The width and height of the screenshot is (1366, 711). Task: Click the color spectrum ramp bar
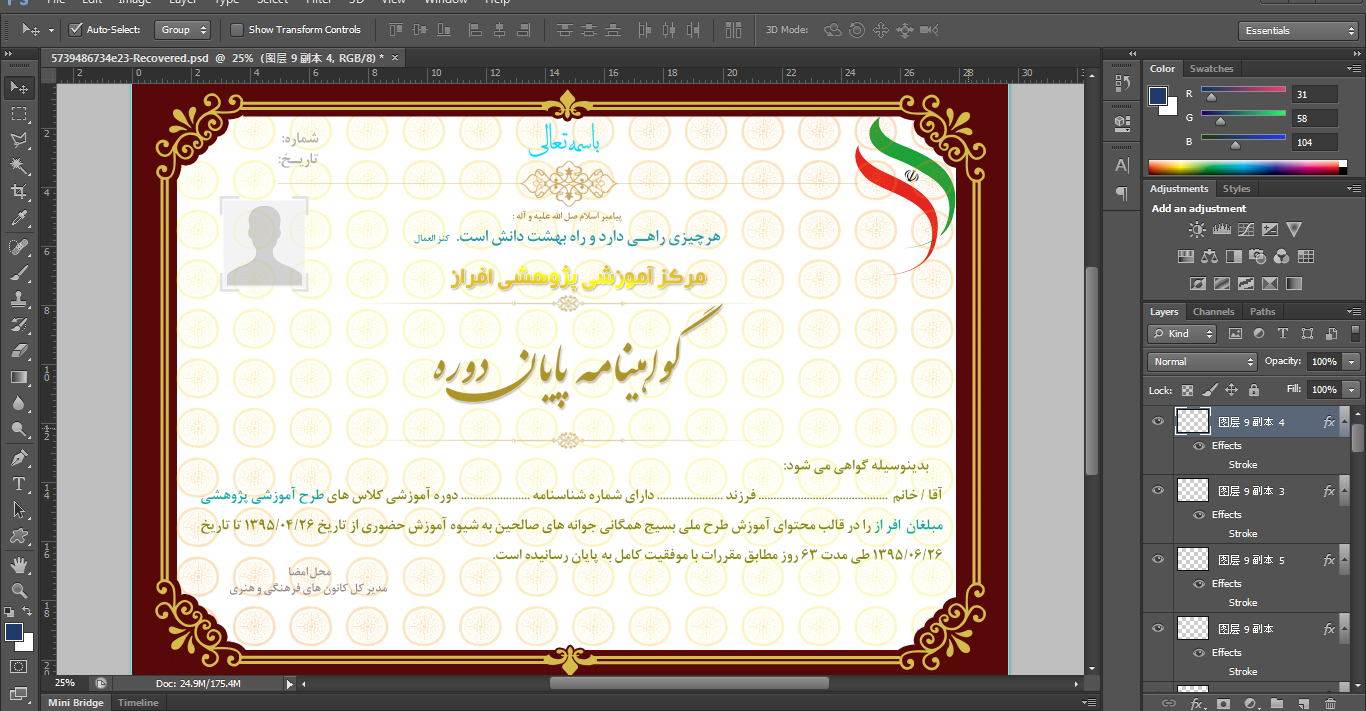1247,168
